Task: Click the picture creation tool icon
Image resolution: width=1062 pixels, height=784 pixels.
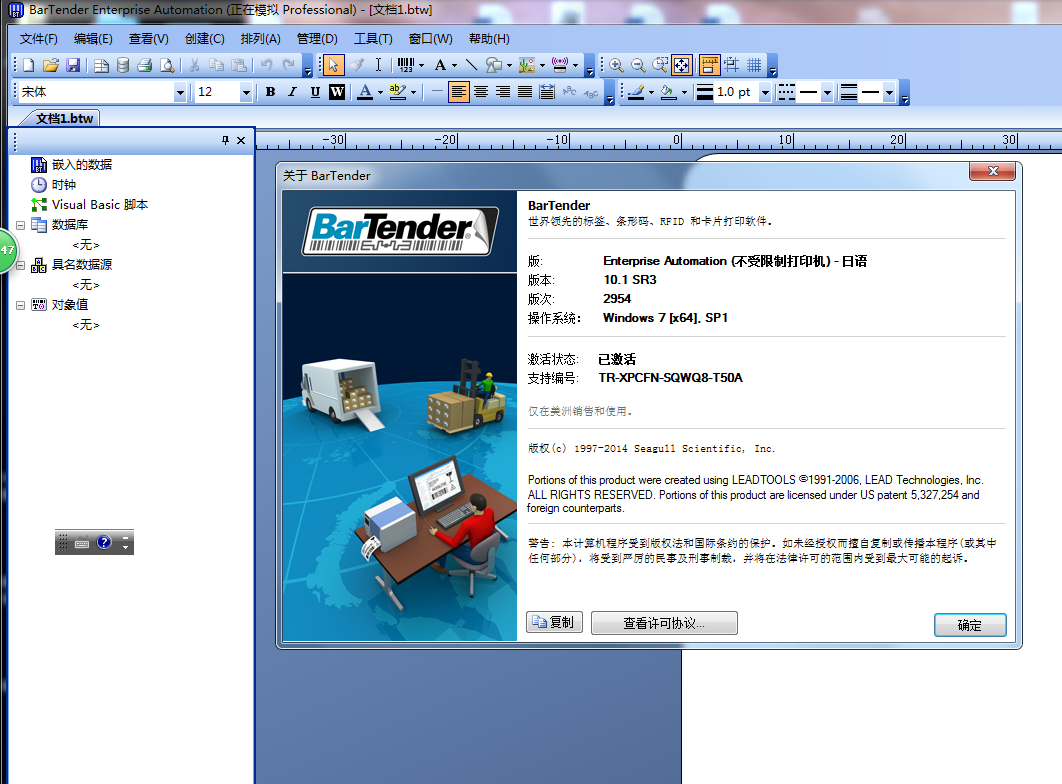Action: click(x=526, y=65)
